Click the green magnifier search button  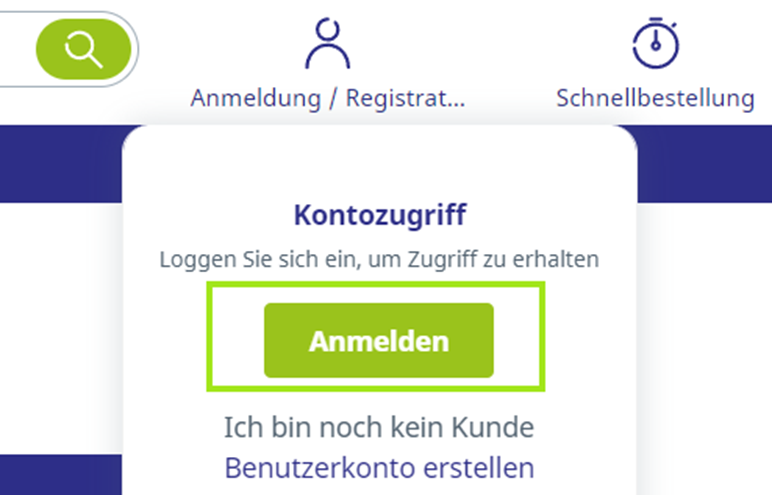click(x=83, y=49)
